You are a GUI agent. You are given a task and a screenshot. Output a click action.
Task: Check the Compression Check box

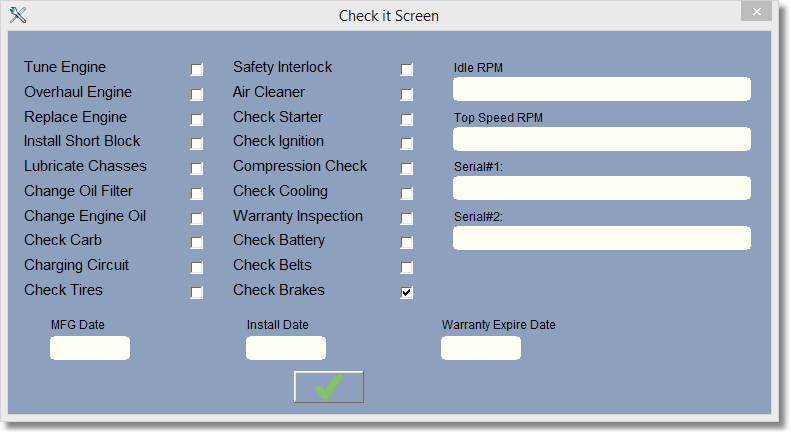407,169
